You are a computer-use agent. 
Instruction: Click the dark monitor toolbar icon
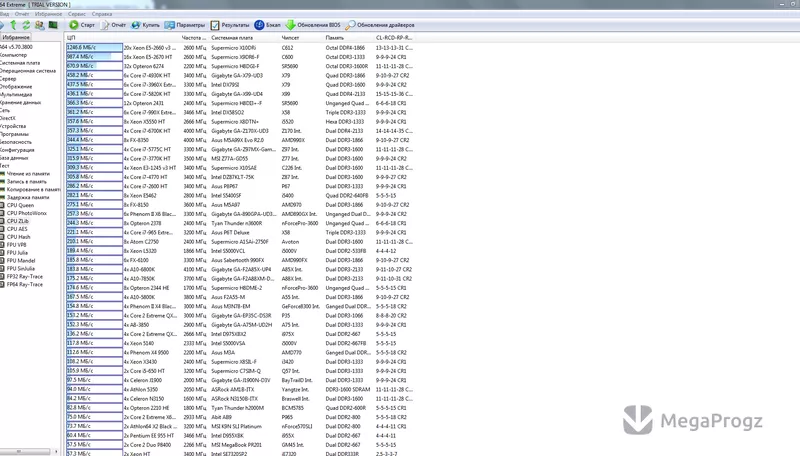point(53,24)
